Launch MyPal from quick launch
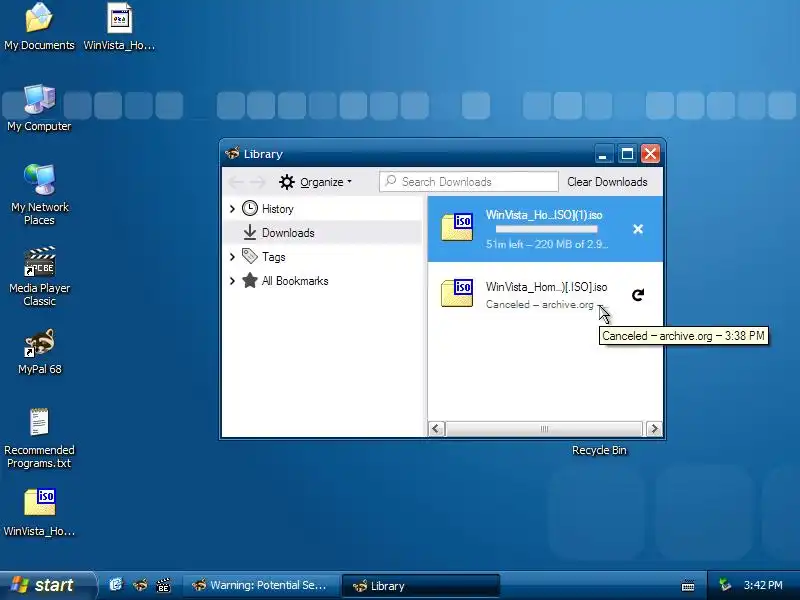This screenshot has height=600, width=800. point(140,585)
